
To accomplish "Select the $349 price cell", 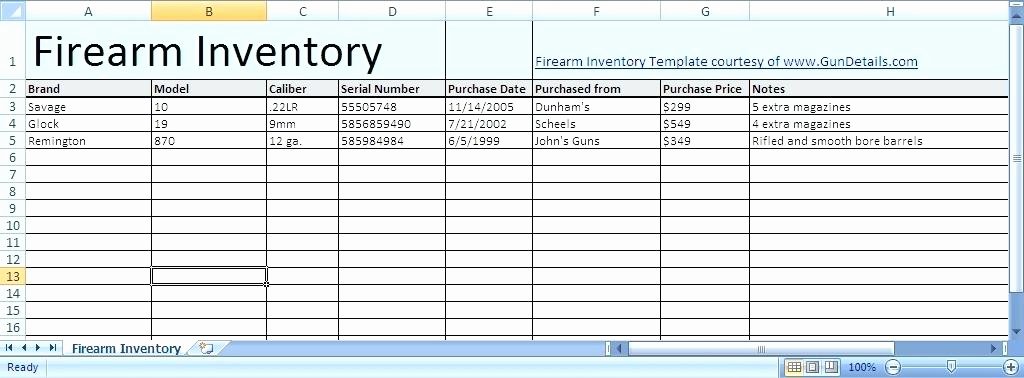I will pos(705,140).
